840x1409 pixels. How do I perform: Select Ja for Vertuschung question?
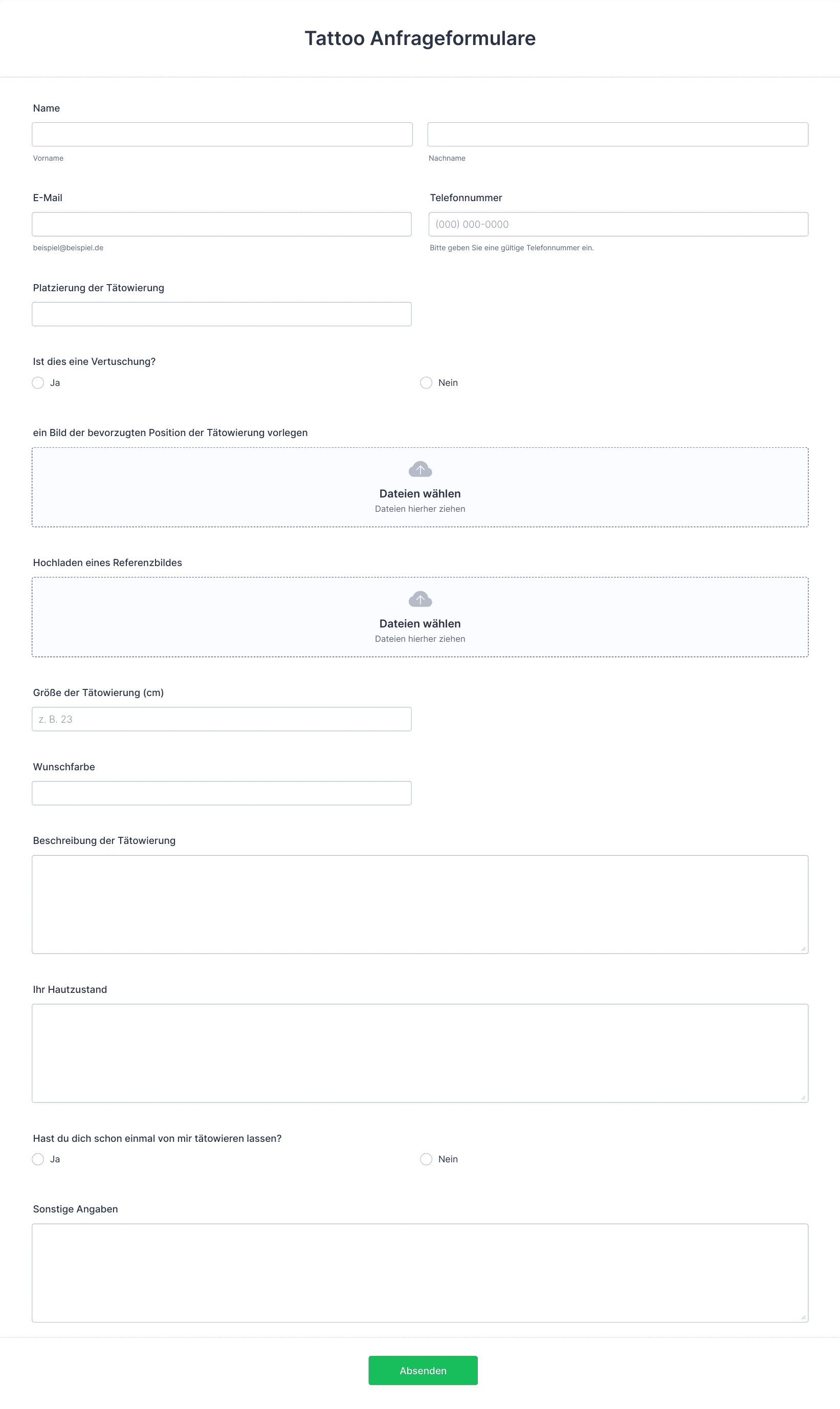38,383
